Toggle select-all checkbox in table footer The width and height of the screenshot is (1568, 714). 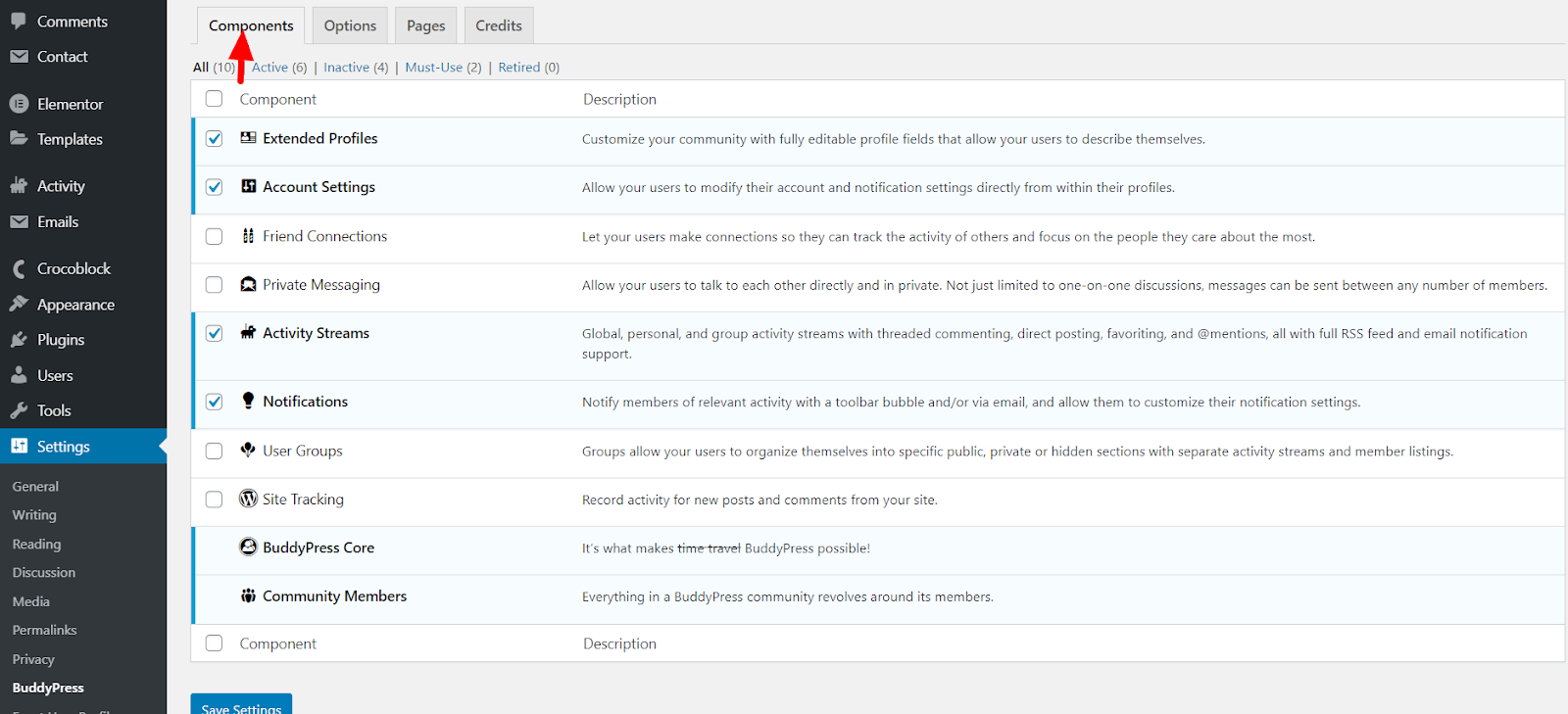pos(214,643)
